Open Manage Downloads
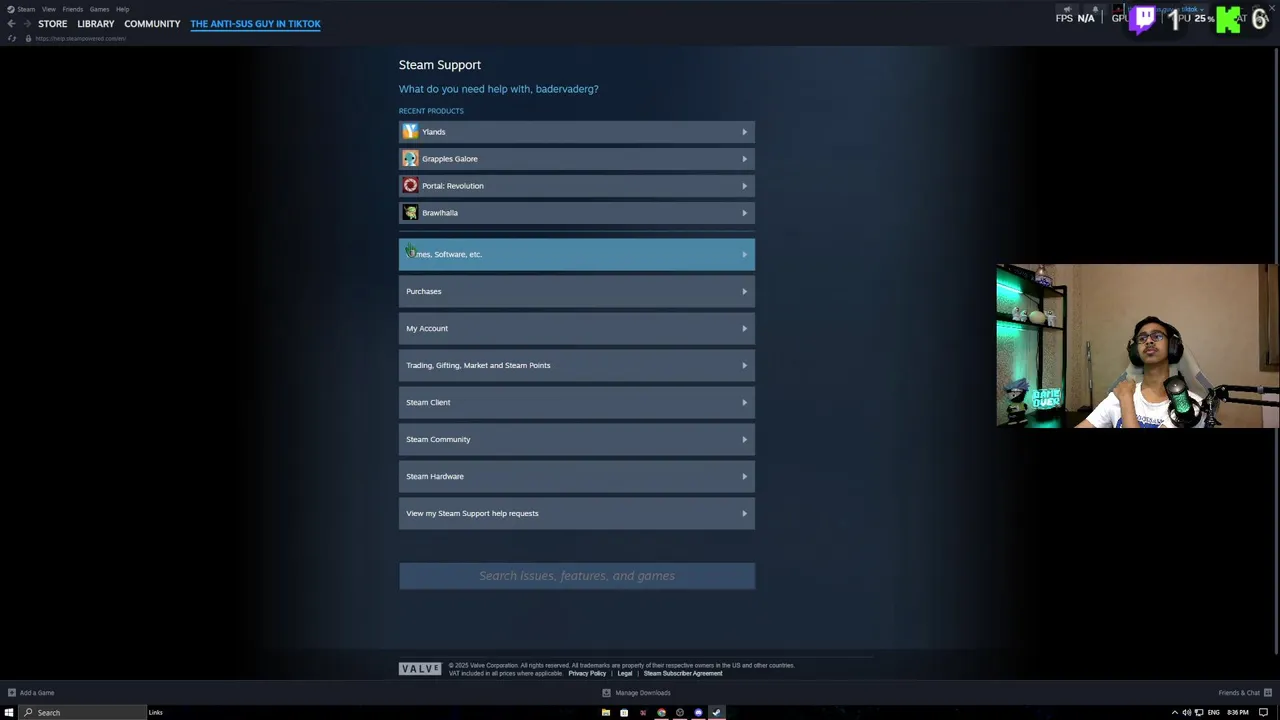This screenshot has height=720, width=1280. coord(637,692)
